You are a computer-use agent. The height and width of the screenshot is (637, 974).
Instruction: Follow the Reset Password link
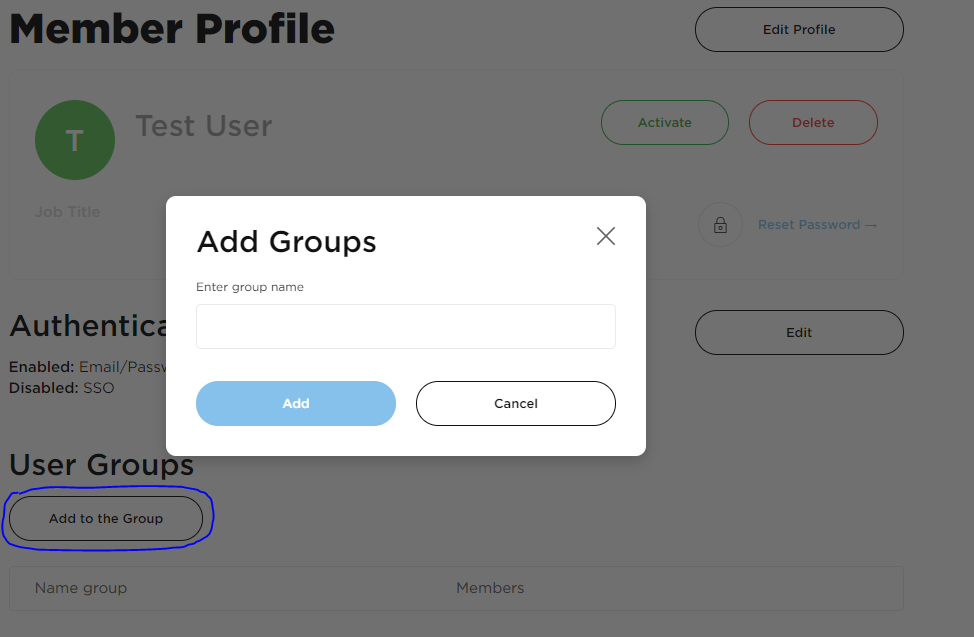817,225
